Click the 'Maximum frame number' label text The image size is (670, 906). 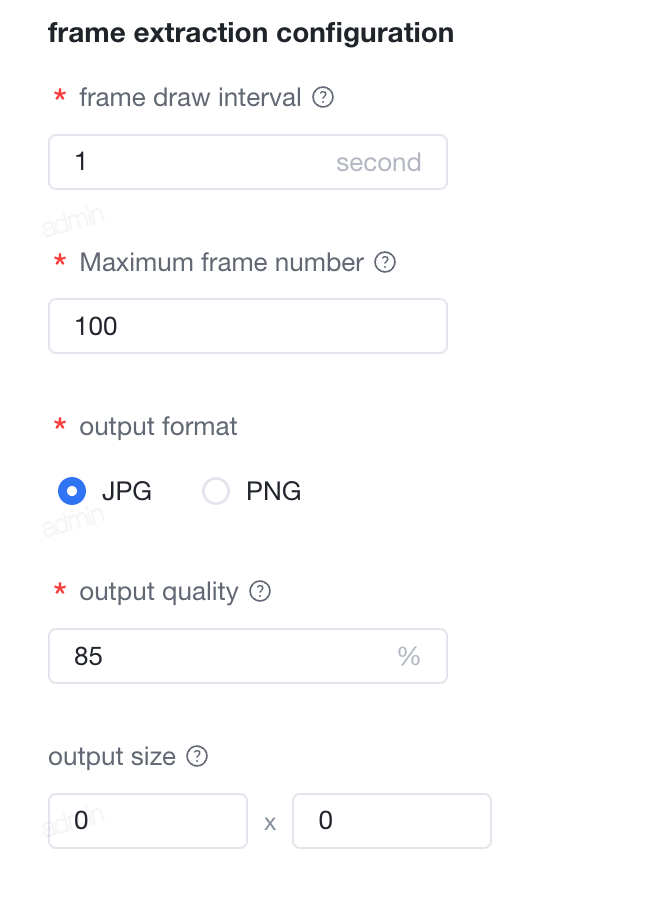click(x=222, y=262)
